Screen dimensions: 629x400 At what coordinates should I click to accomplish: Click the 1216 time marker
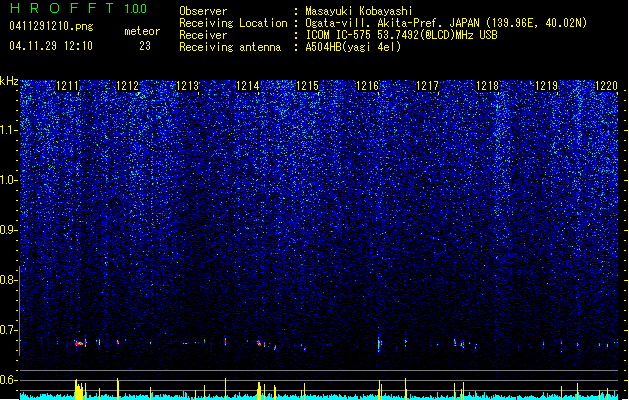[x=367, y=86]
